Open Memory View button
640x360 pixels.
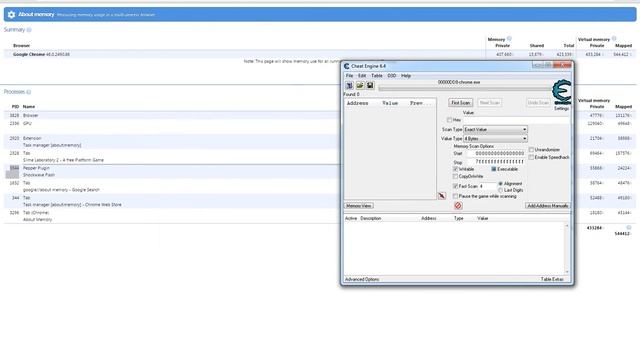coord(359,206)
